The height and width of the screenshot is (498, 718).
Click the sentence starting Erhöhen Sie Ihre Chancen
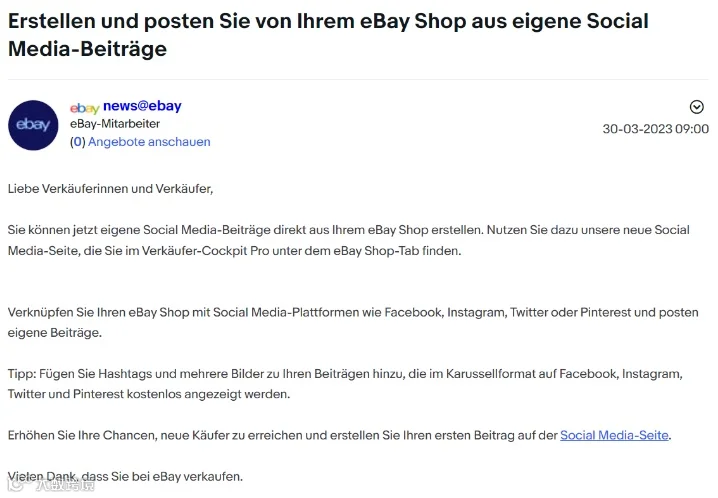pos(339,435)
